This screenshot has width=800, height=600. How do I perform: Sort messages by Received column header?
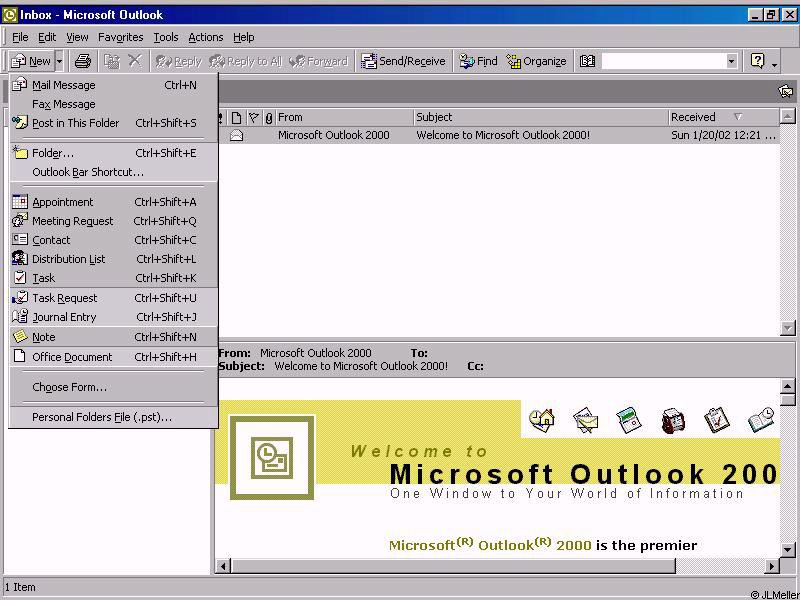pyautogui.click(x=723, y=117)
